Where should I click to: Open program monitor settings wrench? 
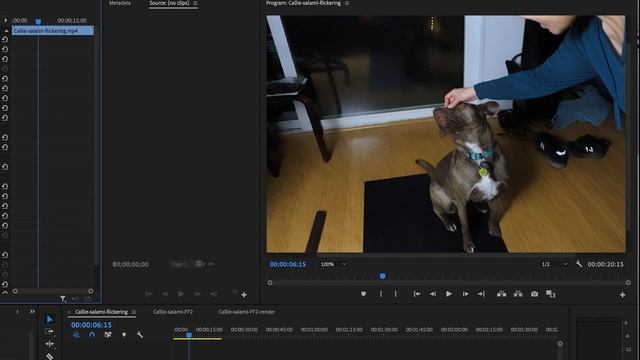coord(579,264)
